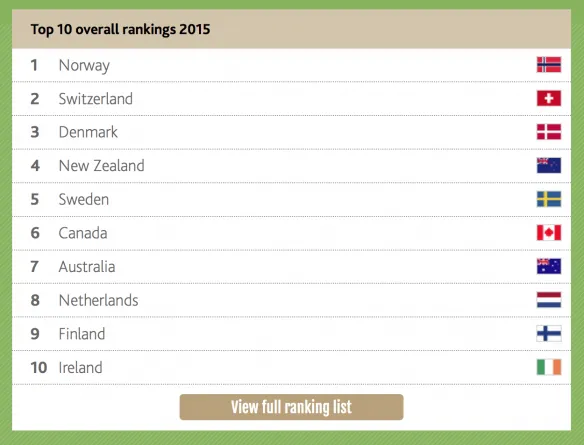Click the Netherlands country name
Image resolution: width=584 pixels, height=445 pixels.
pos(98,300)
